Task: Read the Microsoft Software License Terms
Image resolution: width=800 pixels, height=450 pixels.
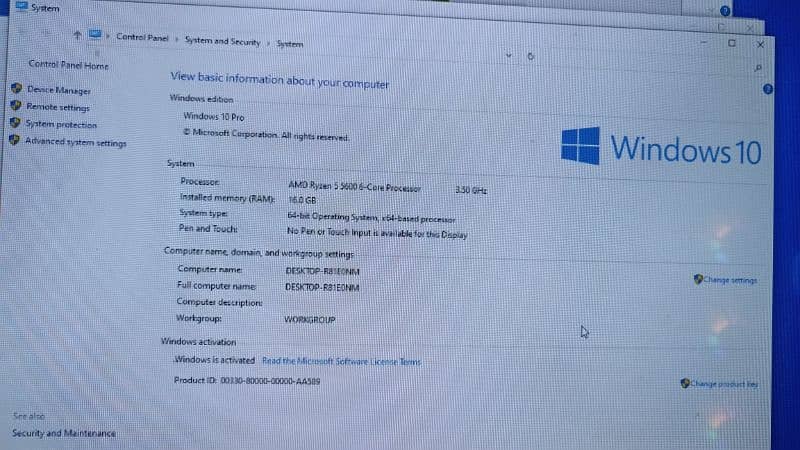Action: (x=341, y=361)
